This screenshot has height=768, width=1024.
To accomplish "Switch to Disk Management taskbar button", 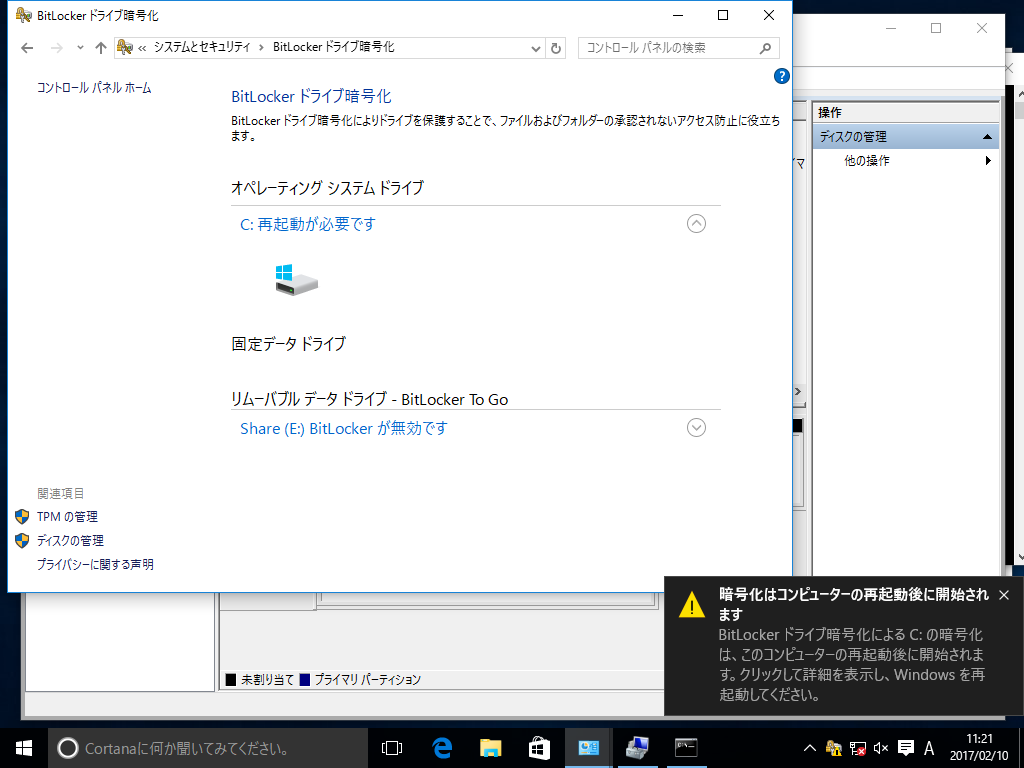I will point(637,748).
